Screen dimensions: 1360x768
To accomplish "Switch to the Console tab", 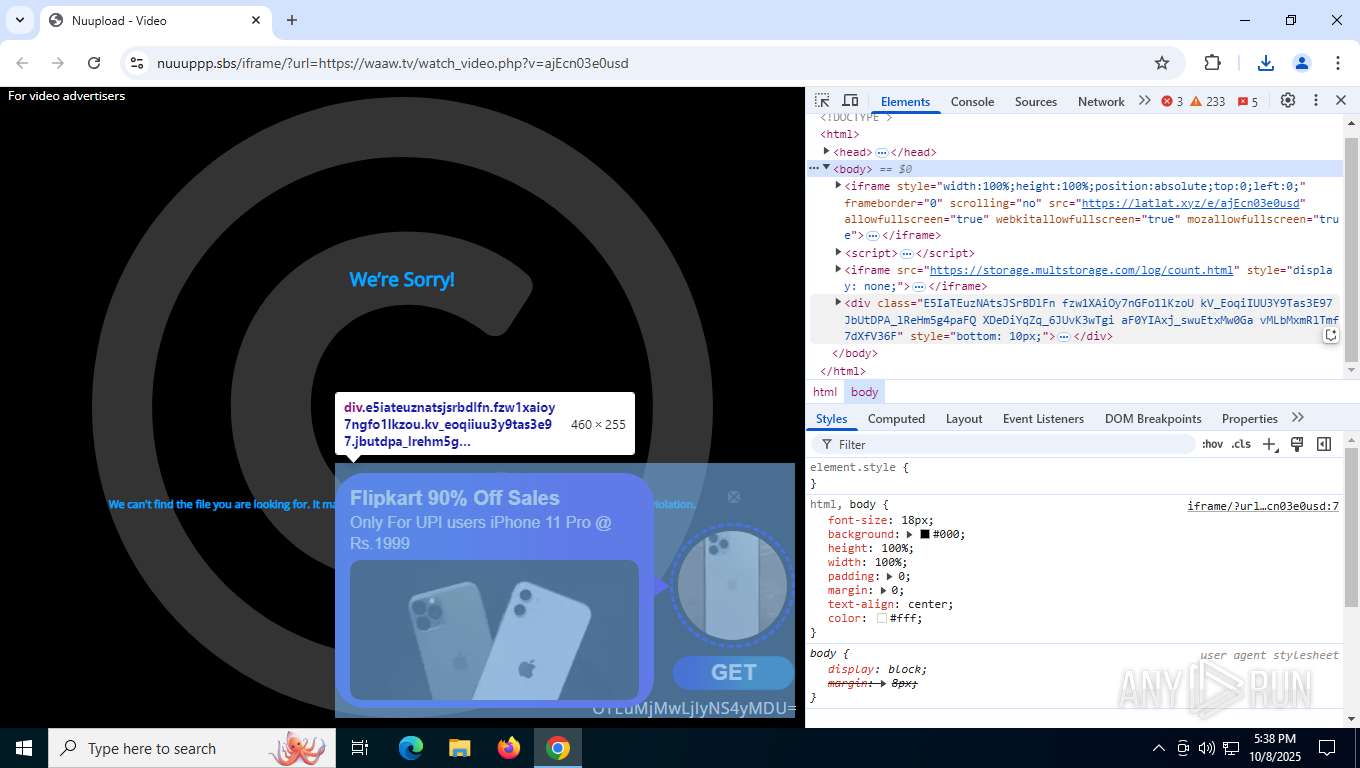I will click(x=972, y=101).
